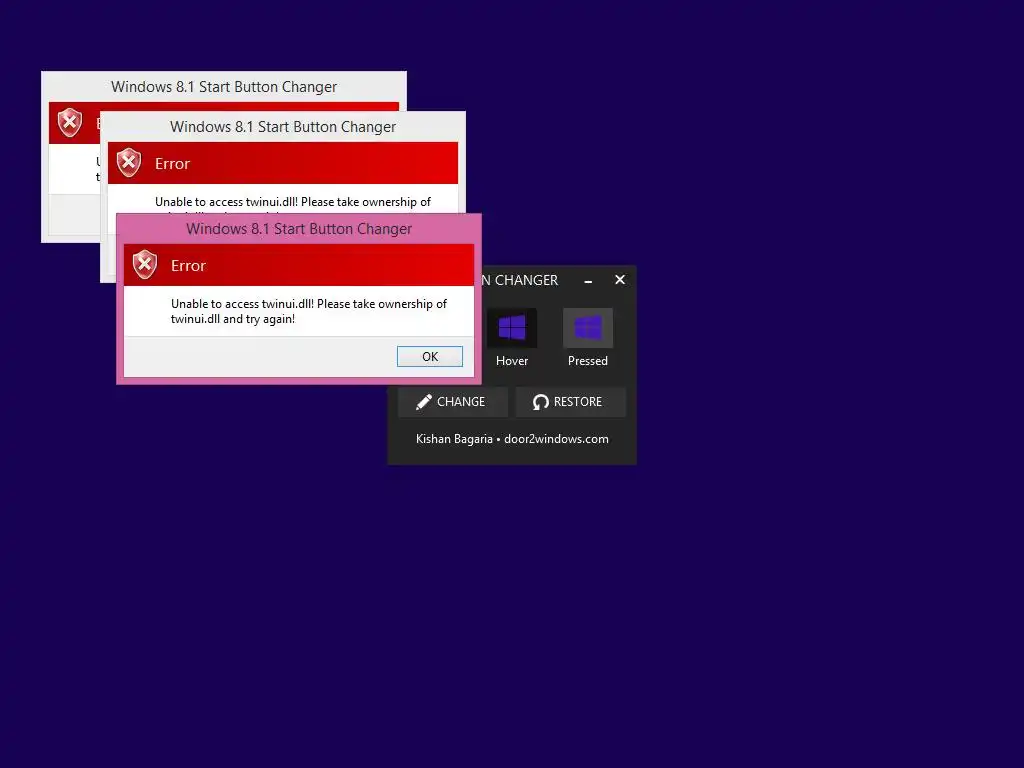Select the Hover start button image

512,328
